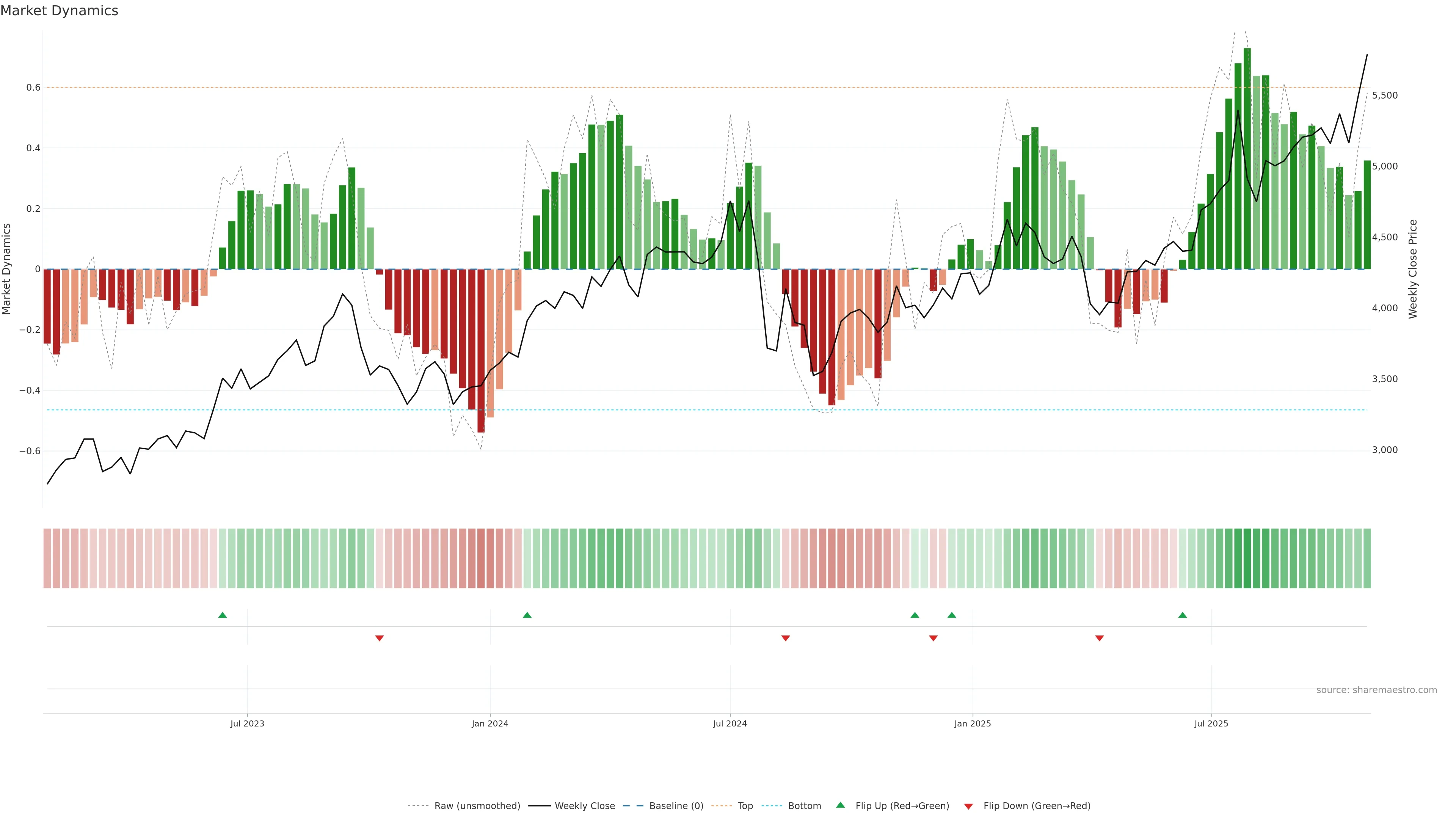Screen dimensions: 1456x819
Task: Click the first red flip-down triangle marker
Action: (x=379, y=638)
